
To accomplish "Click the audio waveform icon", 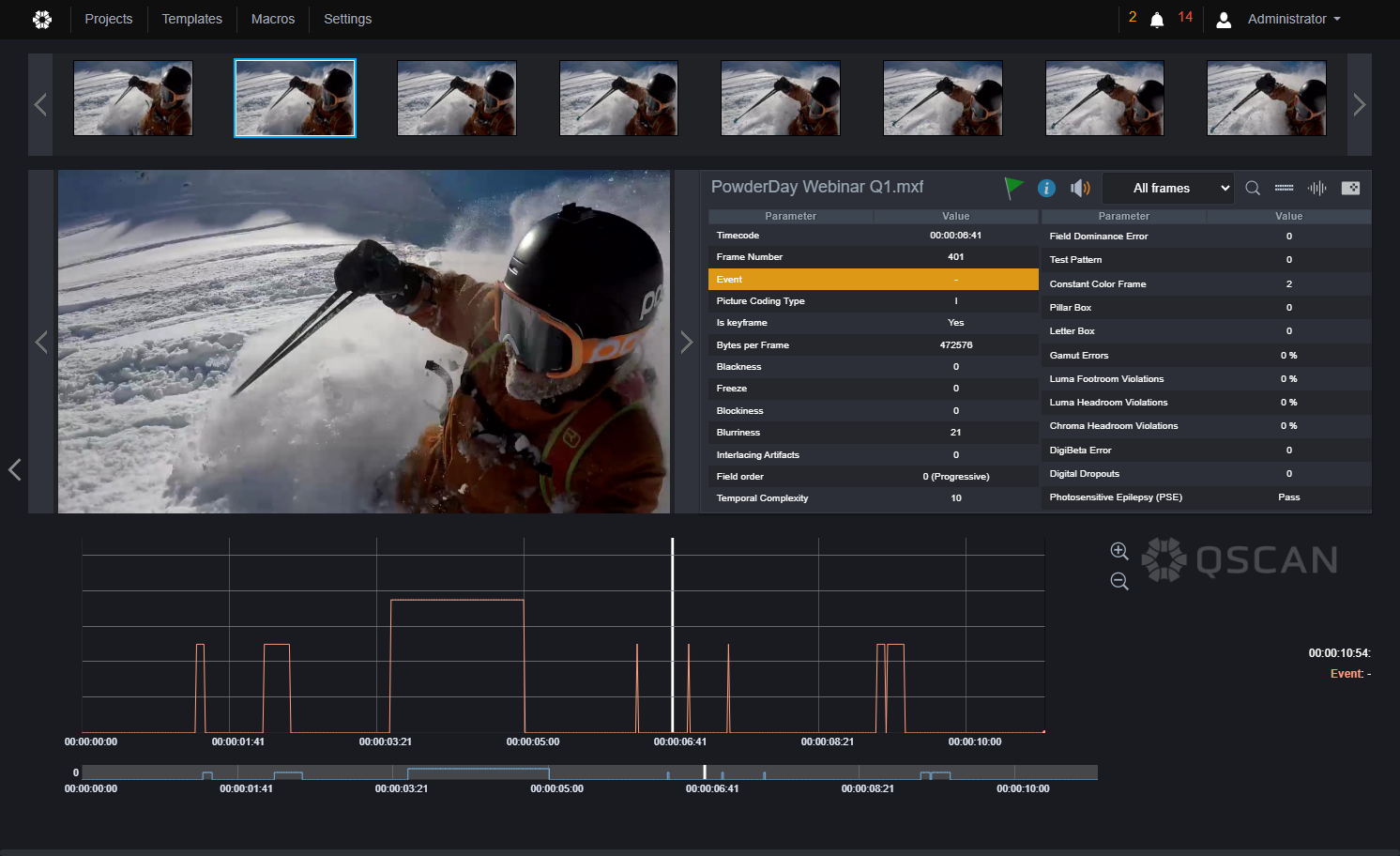I will pos(1317,188).
